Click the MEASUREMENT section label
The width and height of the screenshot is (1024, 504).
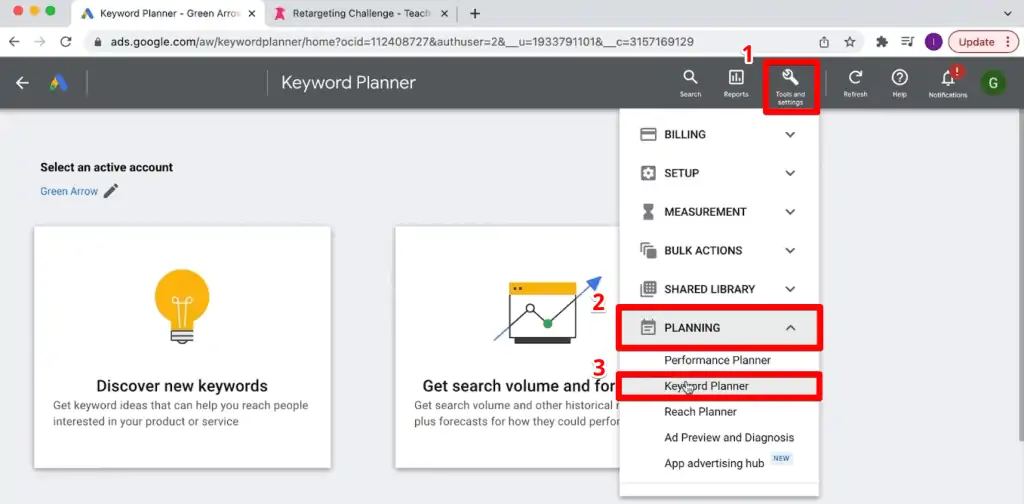coord(705,212)
